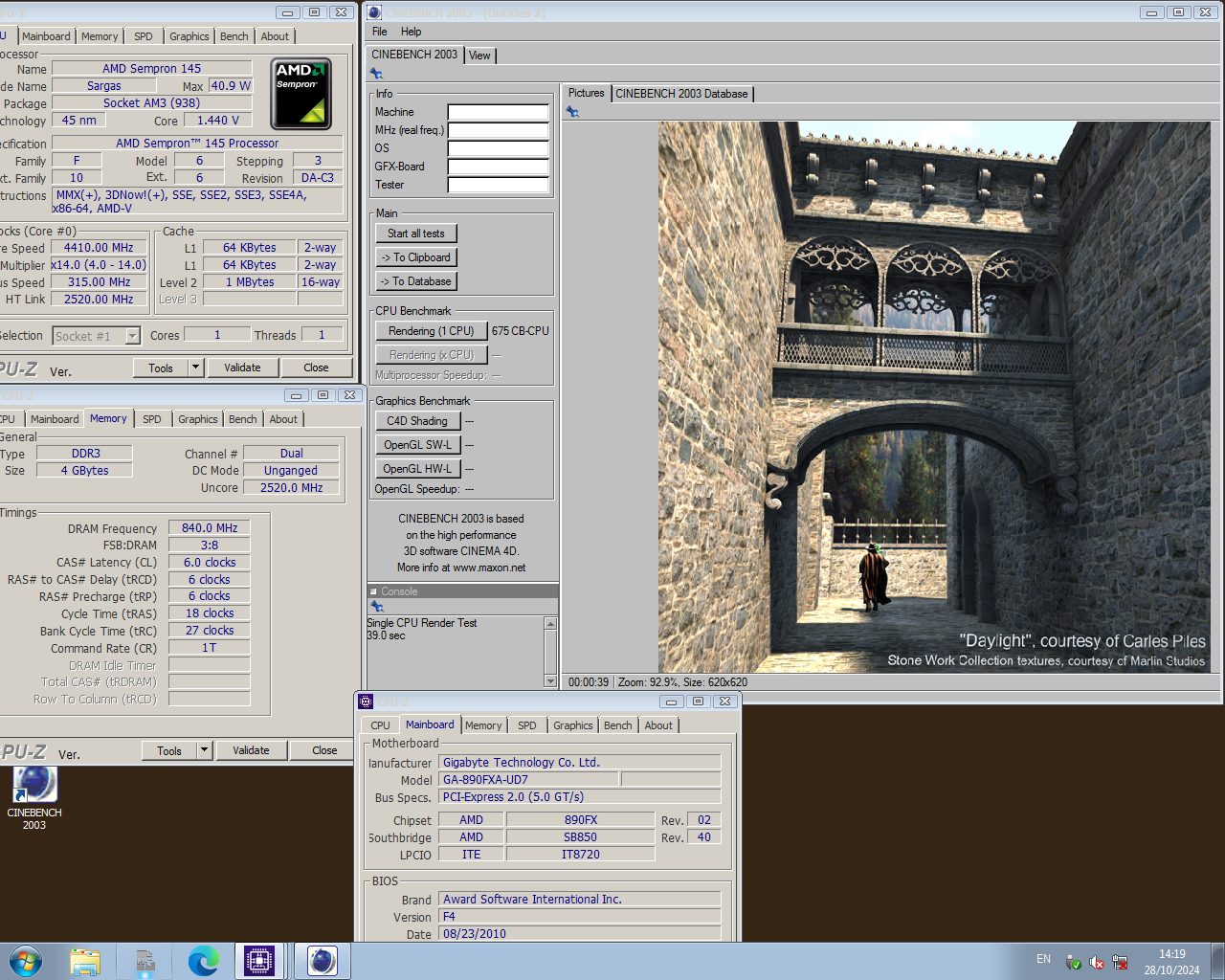Click the Machine input field

click(499, 112)
